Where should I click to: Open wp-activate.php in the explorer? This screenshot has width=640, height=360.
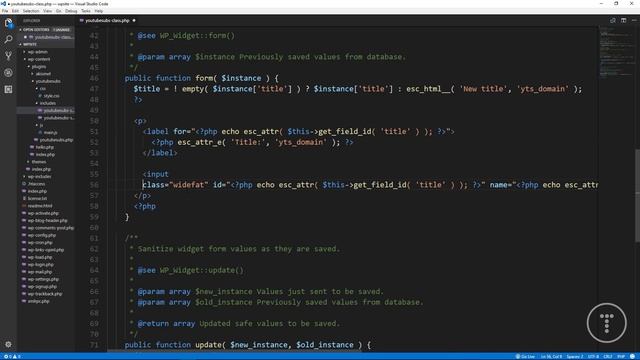[x=42, y=213]
